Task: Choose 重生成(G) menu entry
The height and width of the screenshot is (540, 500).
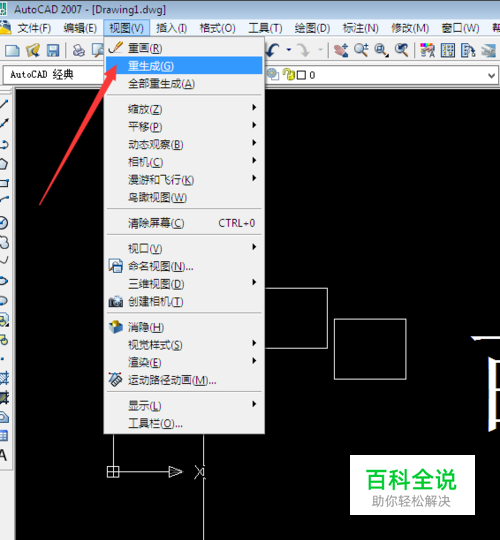Action: point(184,65)
